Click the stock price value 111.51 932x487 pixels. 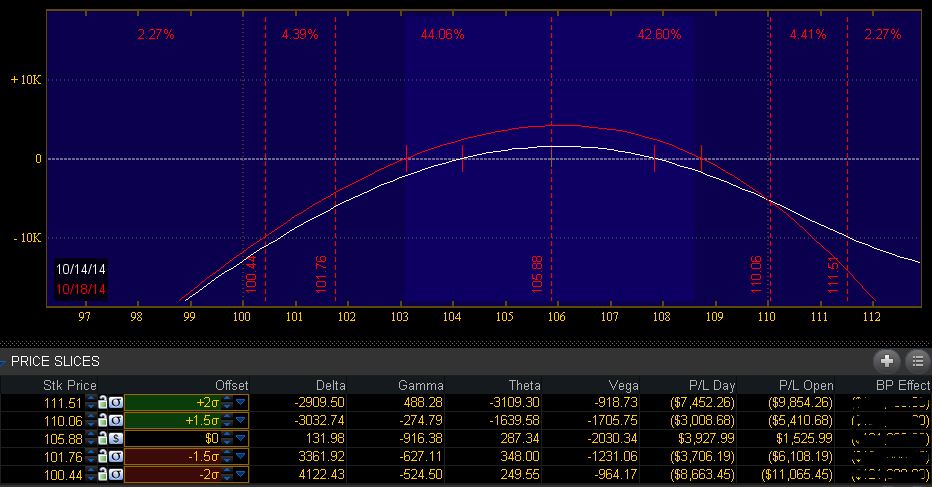62,403
